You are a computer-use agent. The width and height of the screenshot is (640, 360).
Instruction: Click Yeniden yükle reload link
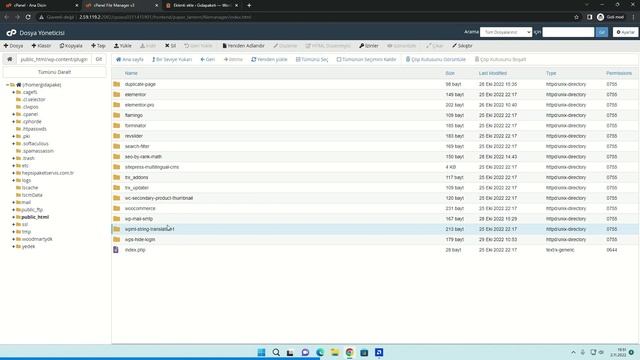click(269, 60)
